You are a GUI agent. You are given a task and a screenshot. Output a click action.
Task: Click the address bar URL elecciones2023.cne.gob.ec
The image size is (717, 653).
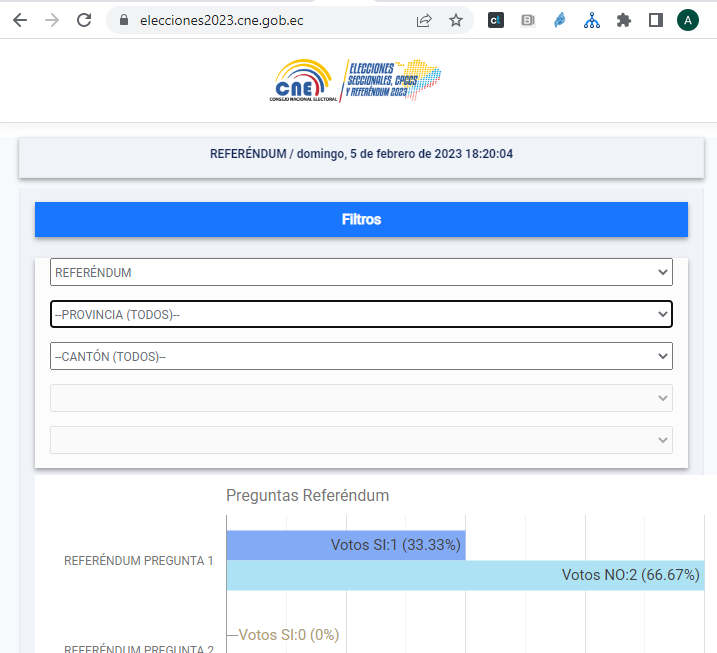point(222,21)
